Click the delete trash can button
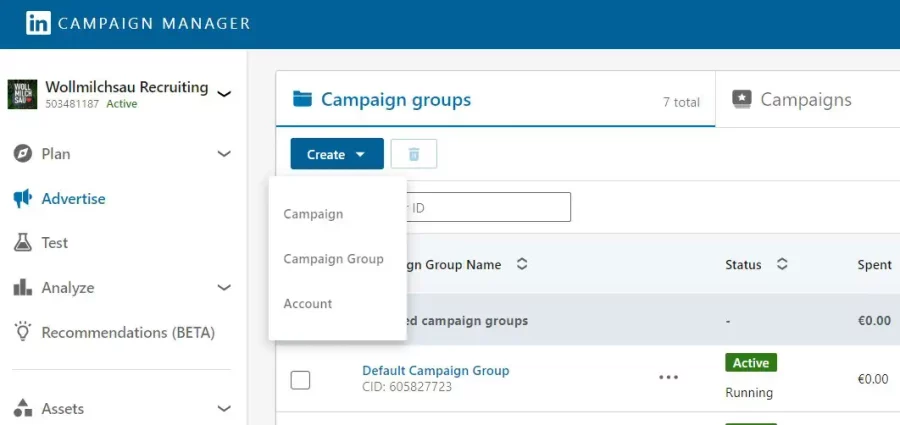Screen dimensions: 900x425 tap(414, 154)
